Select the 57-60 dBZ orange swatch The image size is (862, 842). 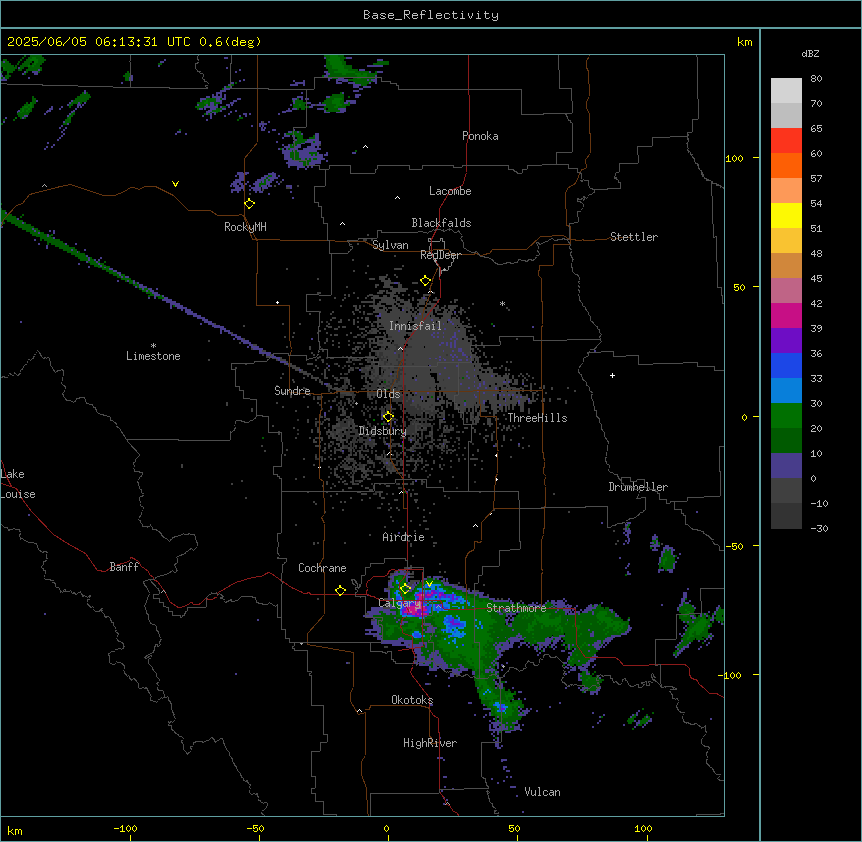tap(786, 165)
